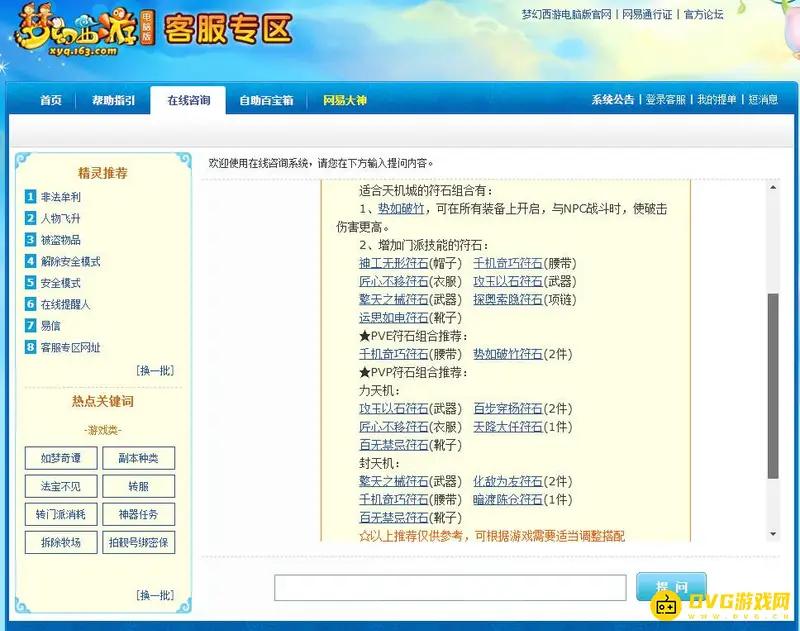
Task: Select the 法宝不见 keyword
Action: (61, 486)
